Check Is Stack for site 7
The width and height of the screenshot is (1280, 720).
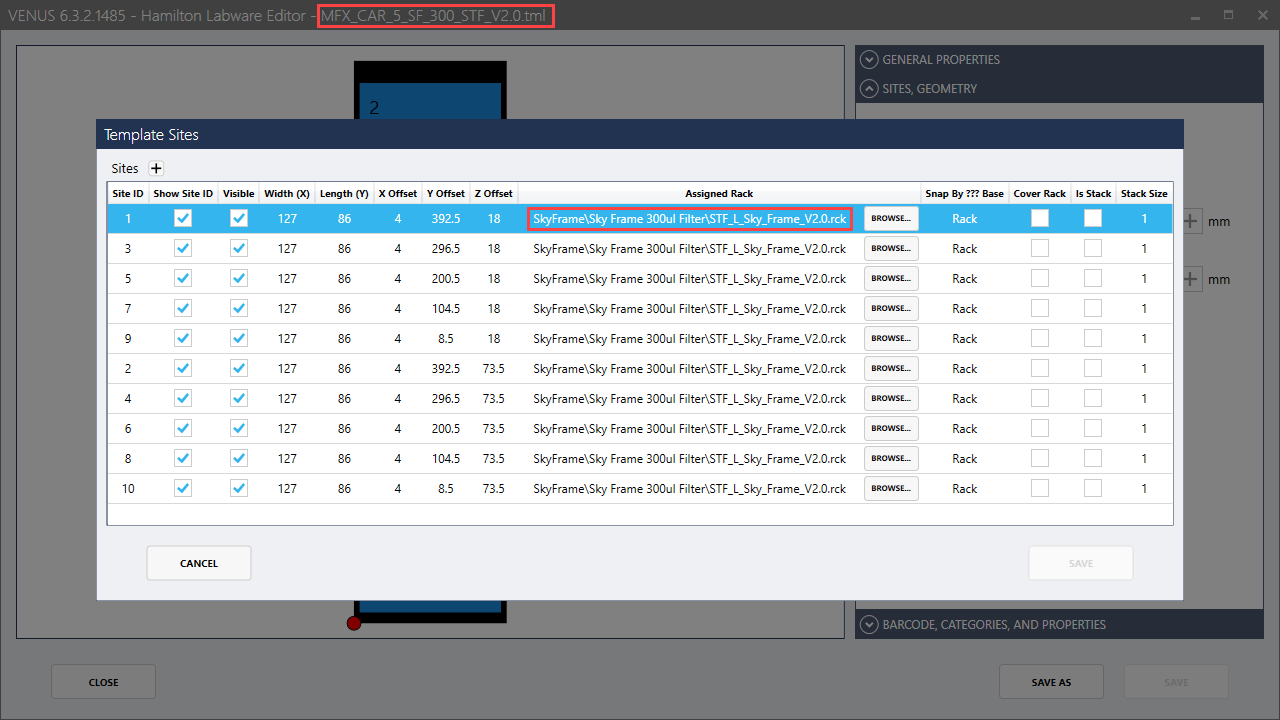1093,308
